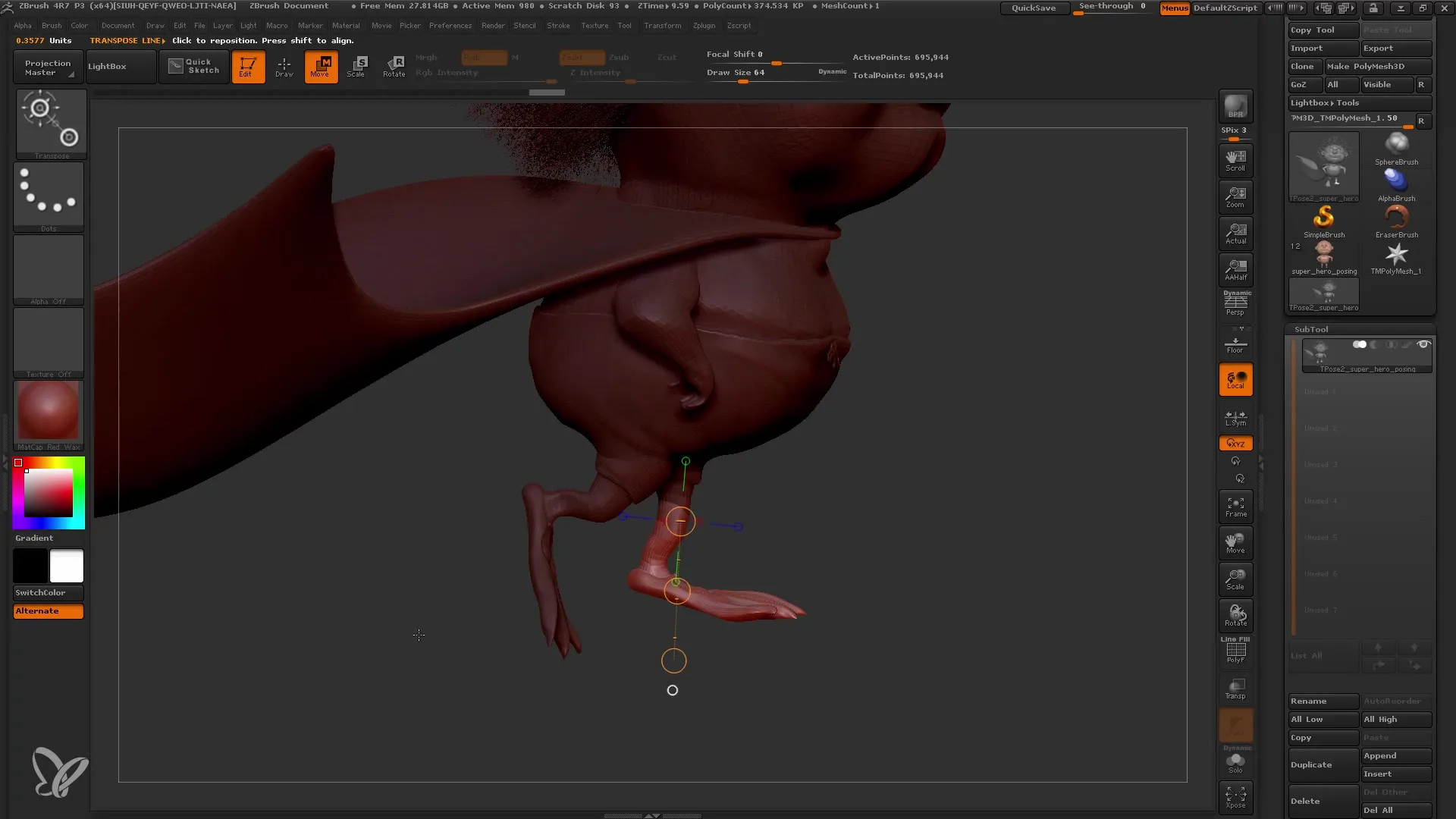Viewport: 1456px width, 819px height.
Task: Select the EraserBrush tool
Action: click(x=1396, y=221)
